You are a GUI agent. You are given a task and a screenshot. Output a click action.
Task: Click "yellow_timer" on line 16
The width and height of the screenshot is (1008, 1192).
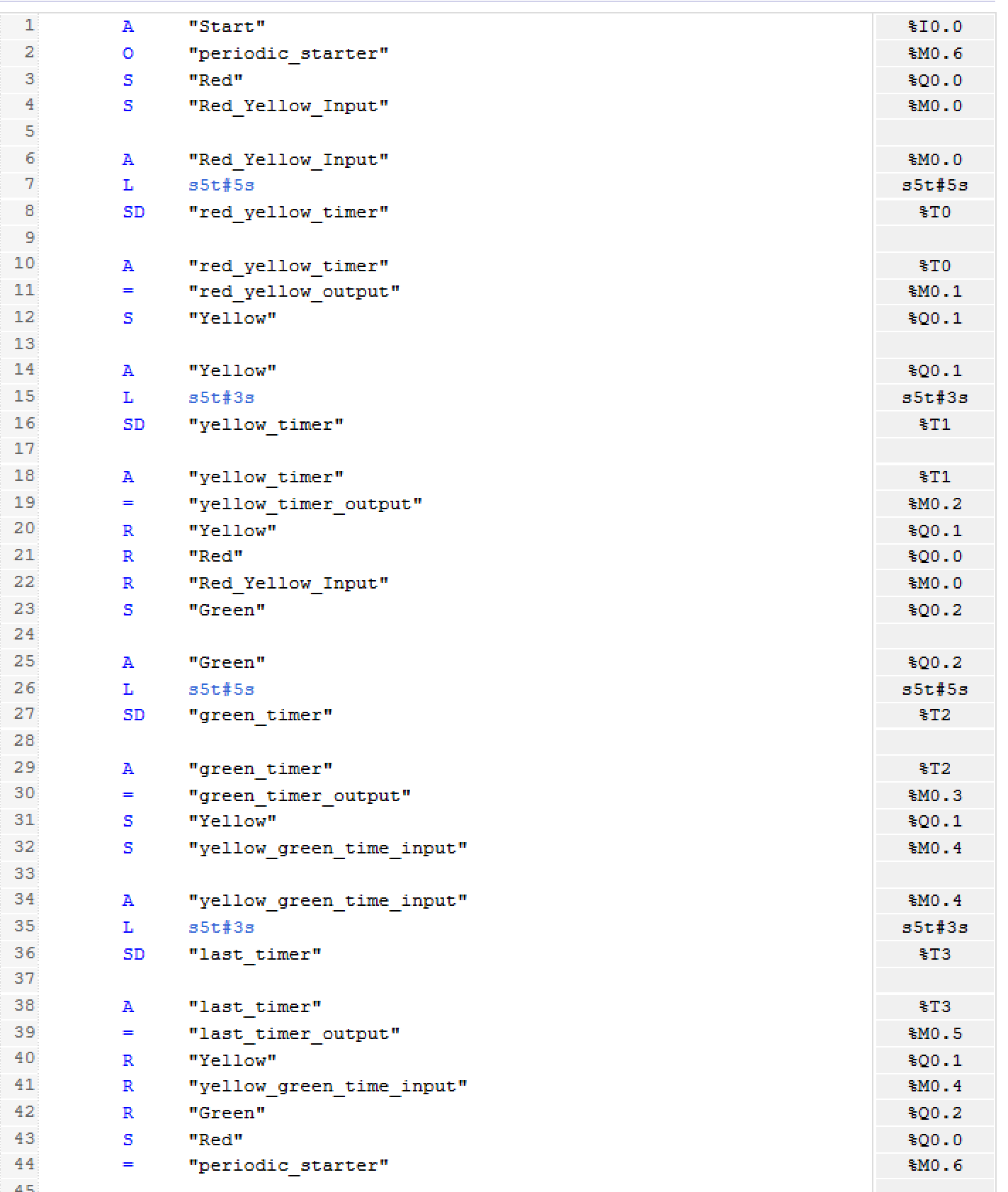(266, 425)
